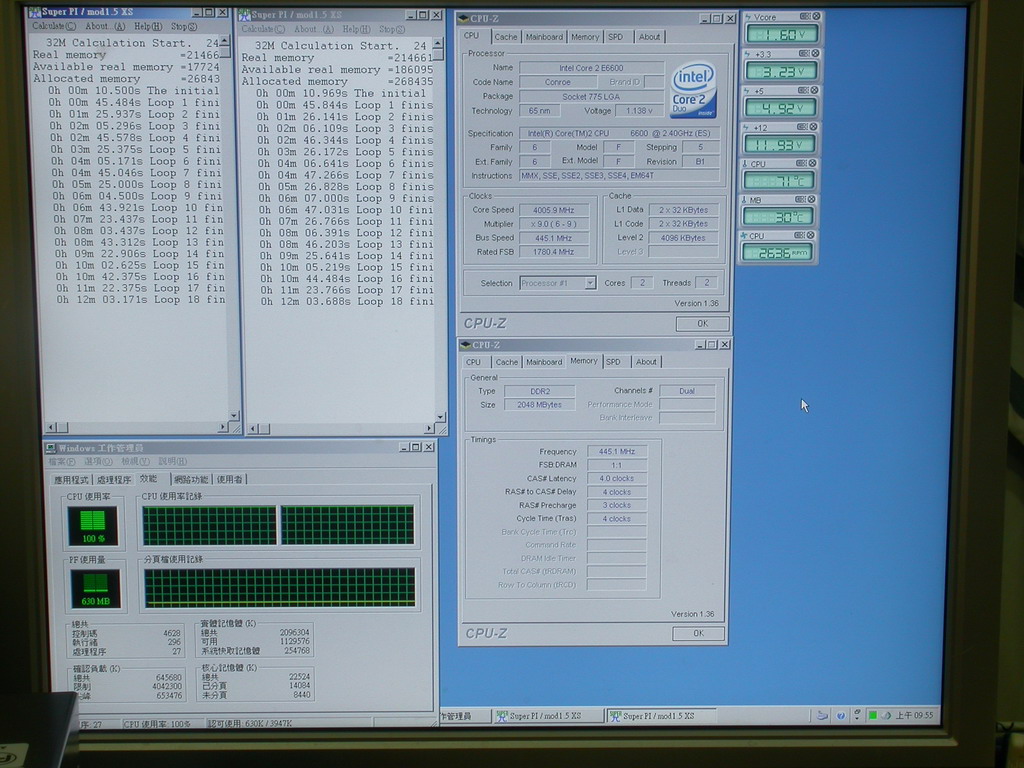Screen dimensions: 1024x768
Task: Click OK button in lower CPU-Z window
Action: (x=698, y=633)
